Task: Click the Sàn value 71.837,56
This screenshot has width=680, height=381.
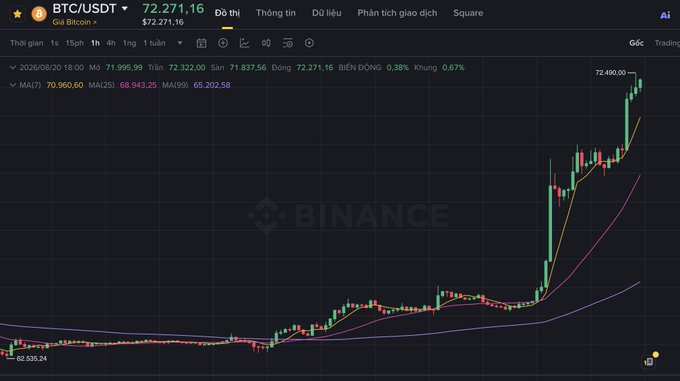Action: 248,68
